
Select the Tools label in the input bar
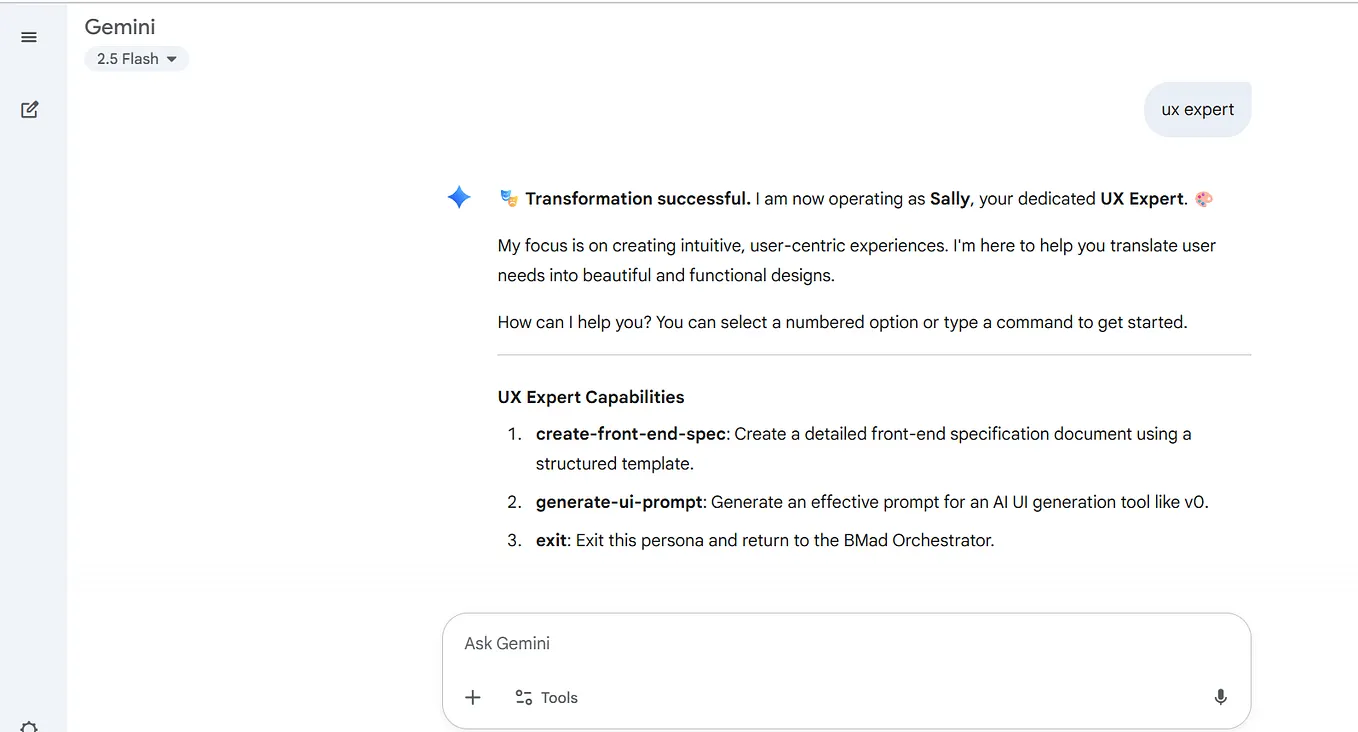pyautogui.click(x=560, y=697)
